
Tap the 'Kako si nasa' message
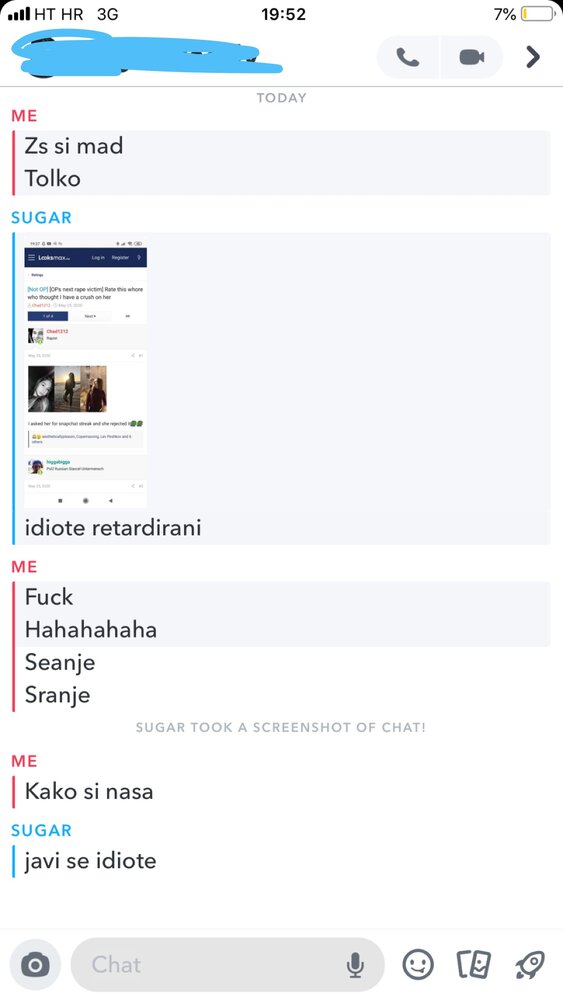click(89, 791)
